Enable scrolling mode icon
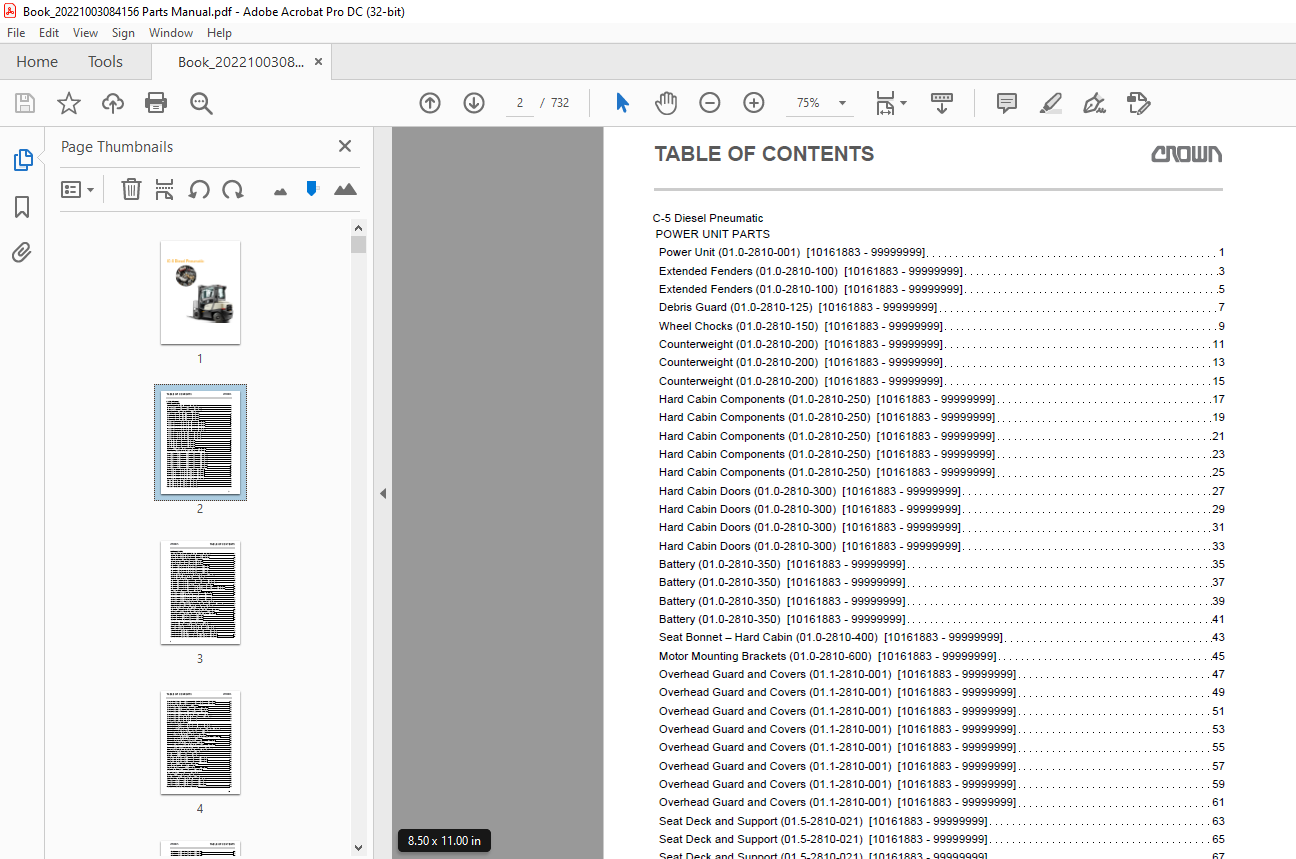This screenshot has height=859, width=1296. (941, 103)
